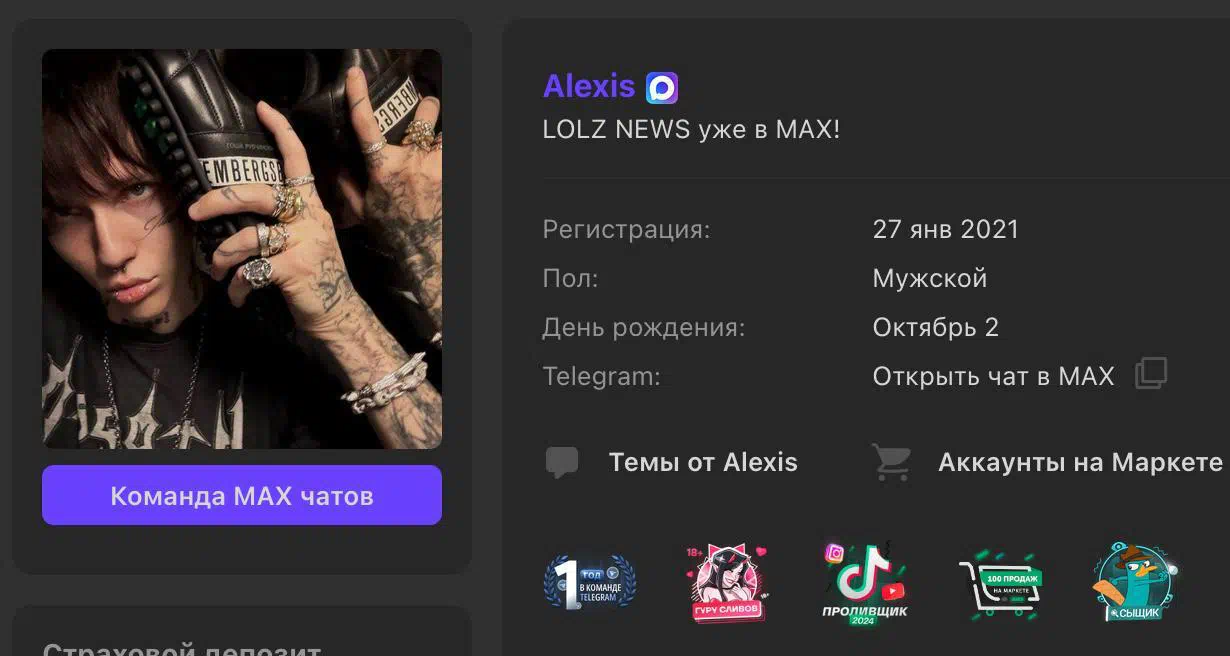Click the birthday value 'Октябрь 2'
Image resolution: width=1230 pixels, height=656 pixels.
pos(936,327)
